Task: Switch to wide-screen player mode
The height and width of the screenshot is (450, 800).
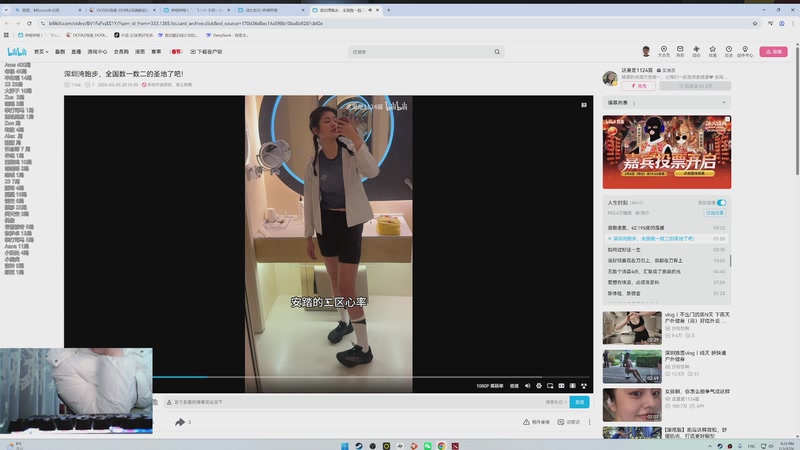Action: click(561, 386)
